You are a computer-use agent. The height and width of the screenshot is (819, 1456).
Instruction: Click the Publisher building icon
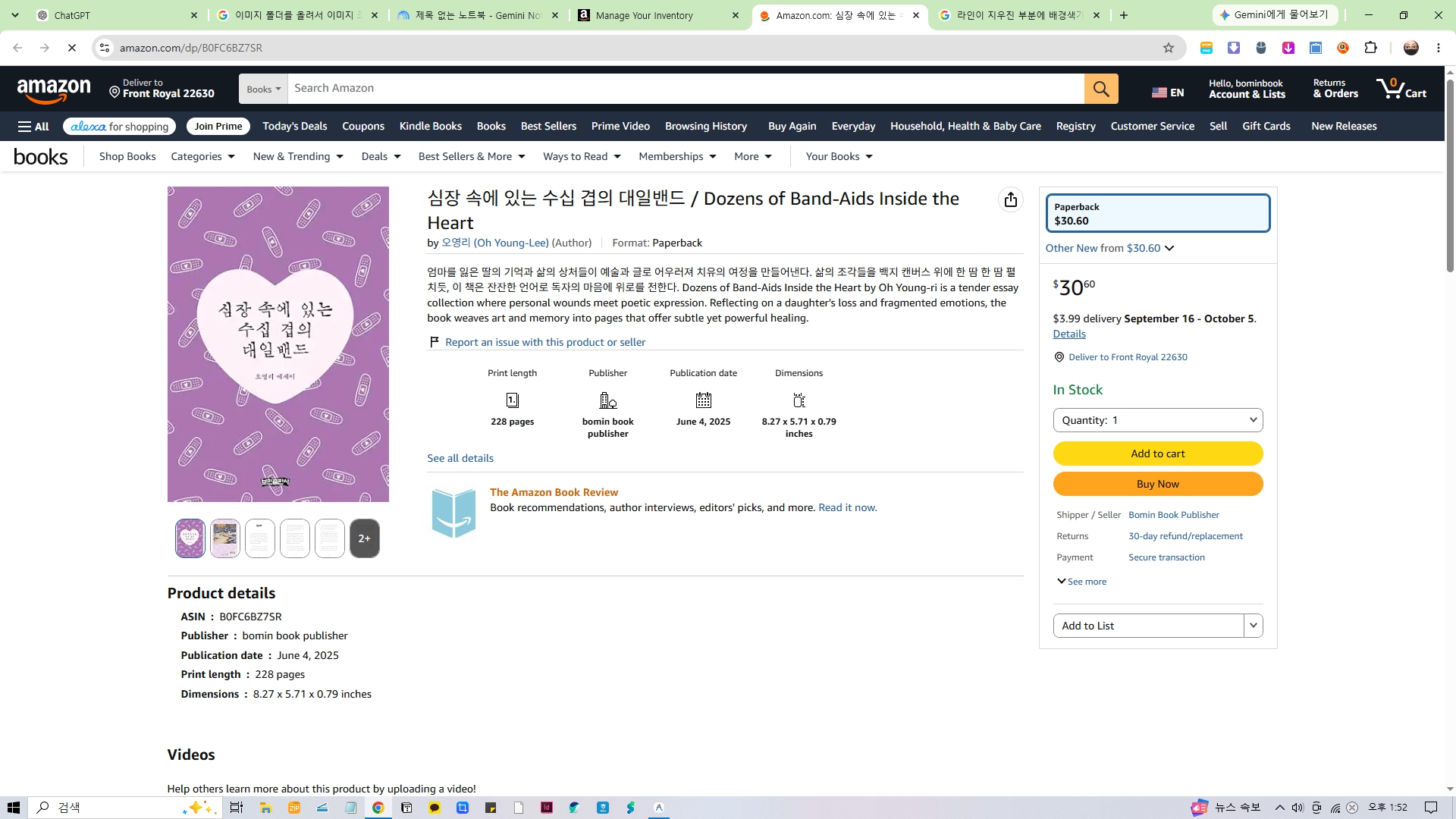(x=608, y=400)
